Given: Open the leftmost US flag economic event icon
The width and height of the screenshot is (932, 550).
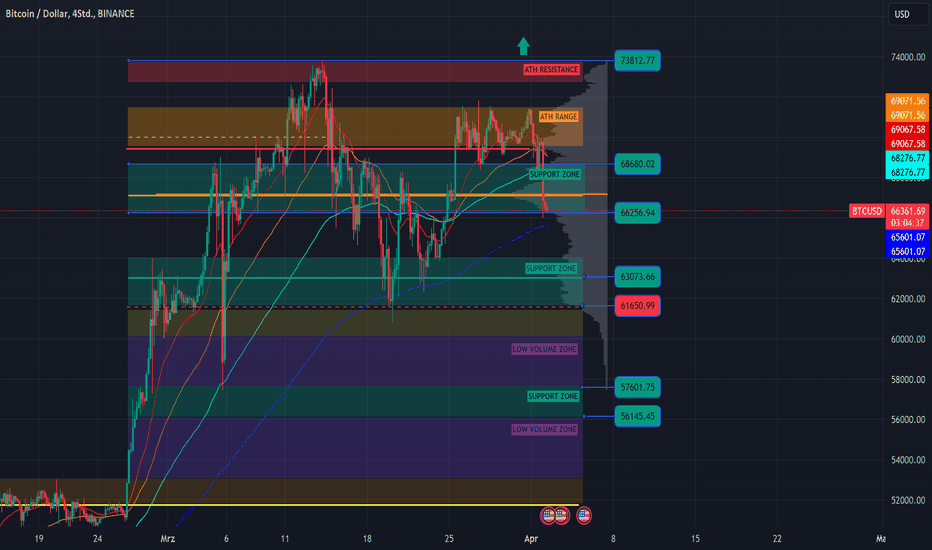Looking at the screenshot, I should 549,515.
